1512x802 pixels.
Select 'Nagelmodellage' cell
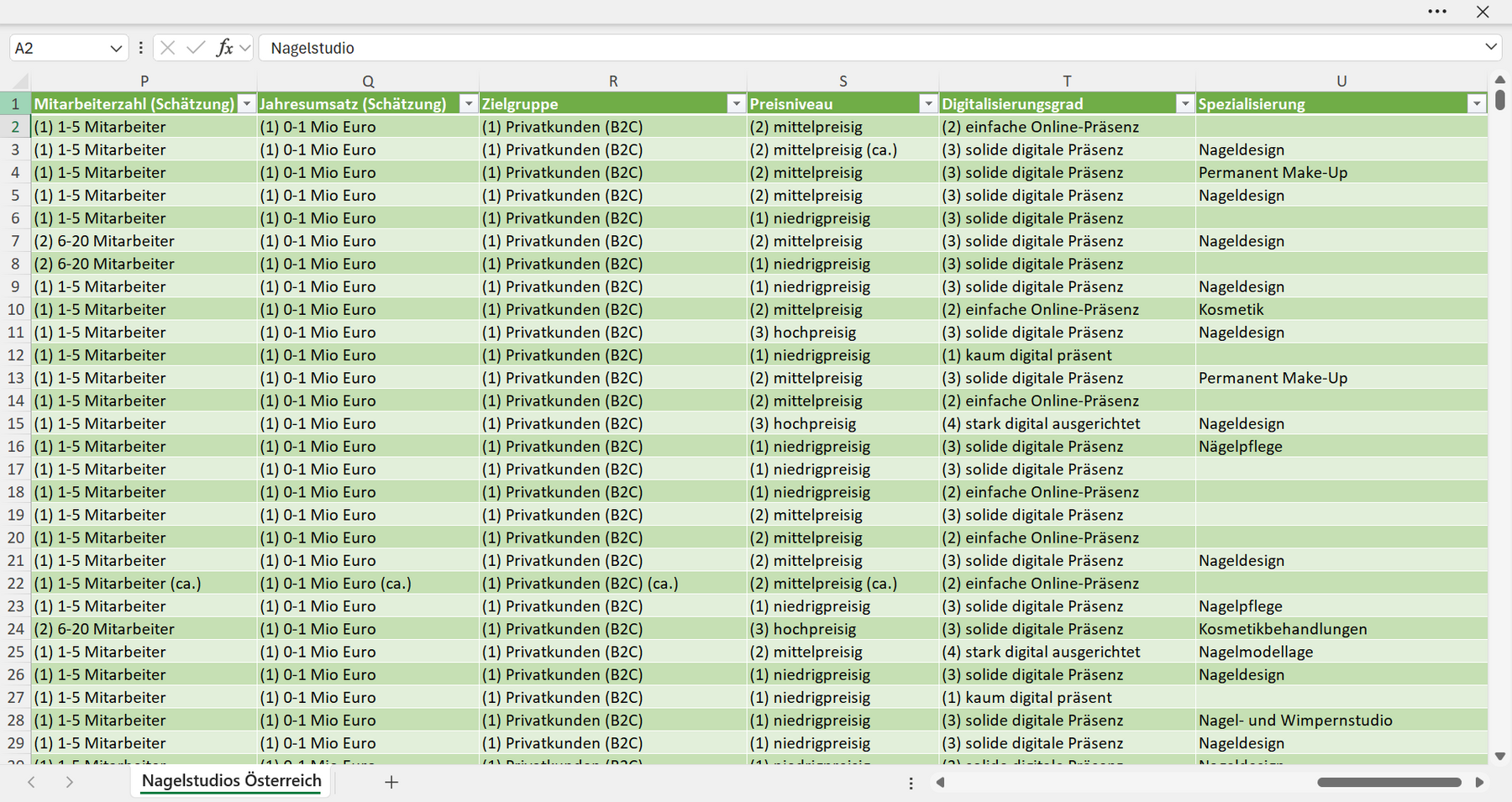pyautogui.click(x=1341, y=652)
